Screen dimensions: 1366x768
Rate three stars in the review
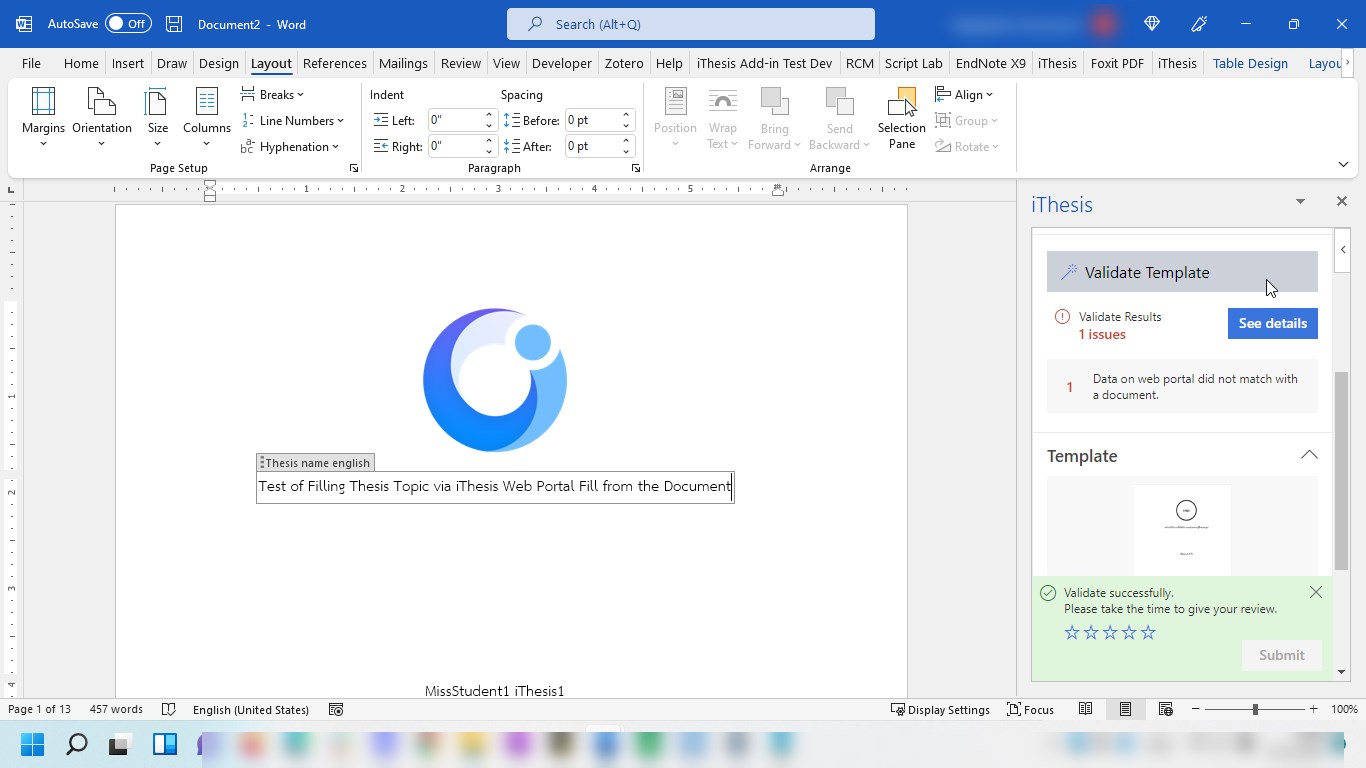tap(1110, 633)
